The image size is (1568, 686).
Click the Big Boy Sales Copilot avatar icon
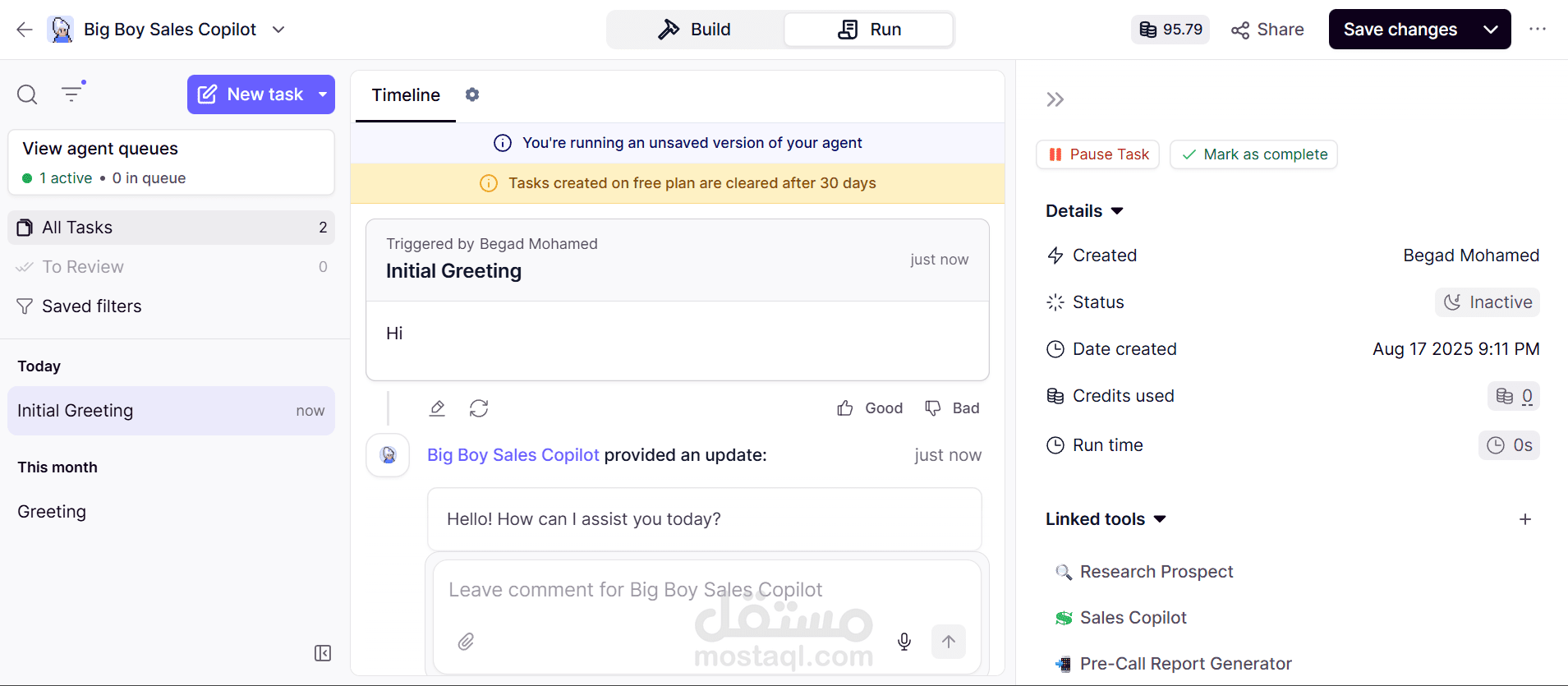pyautogui.click(x=61, y=30)
